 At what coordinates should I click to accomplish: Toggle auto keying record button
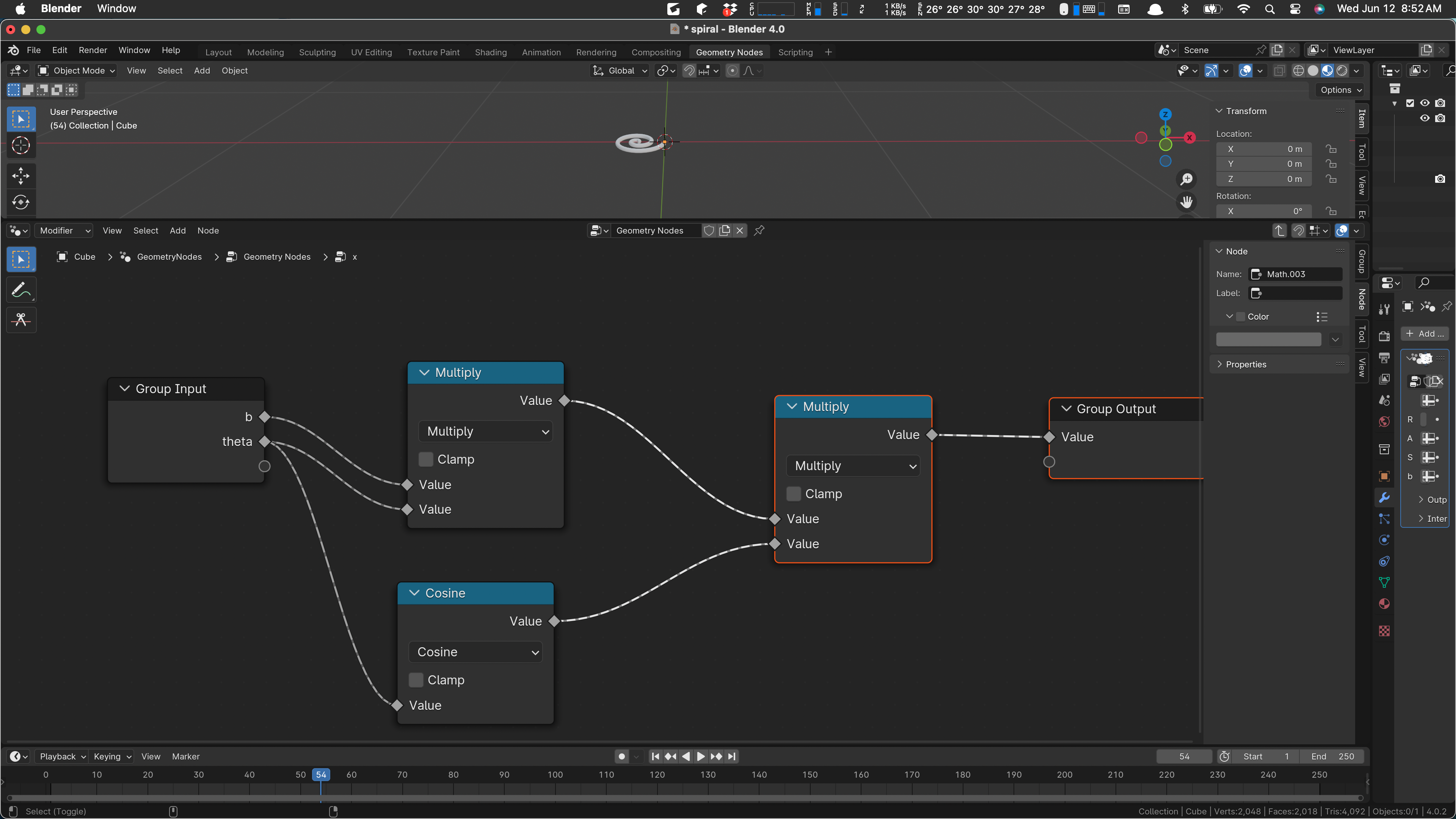click(x=622, y=756)
